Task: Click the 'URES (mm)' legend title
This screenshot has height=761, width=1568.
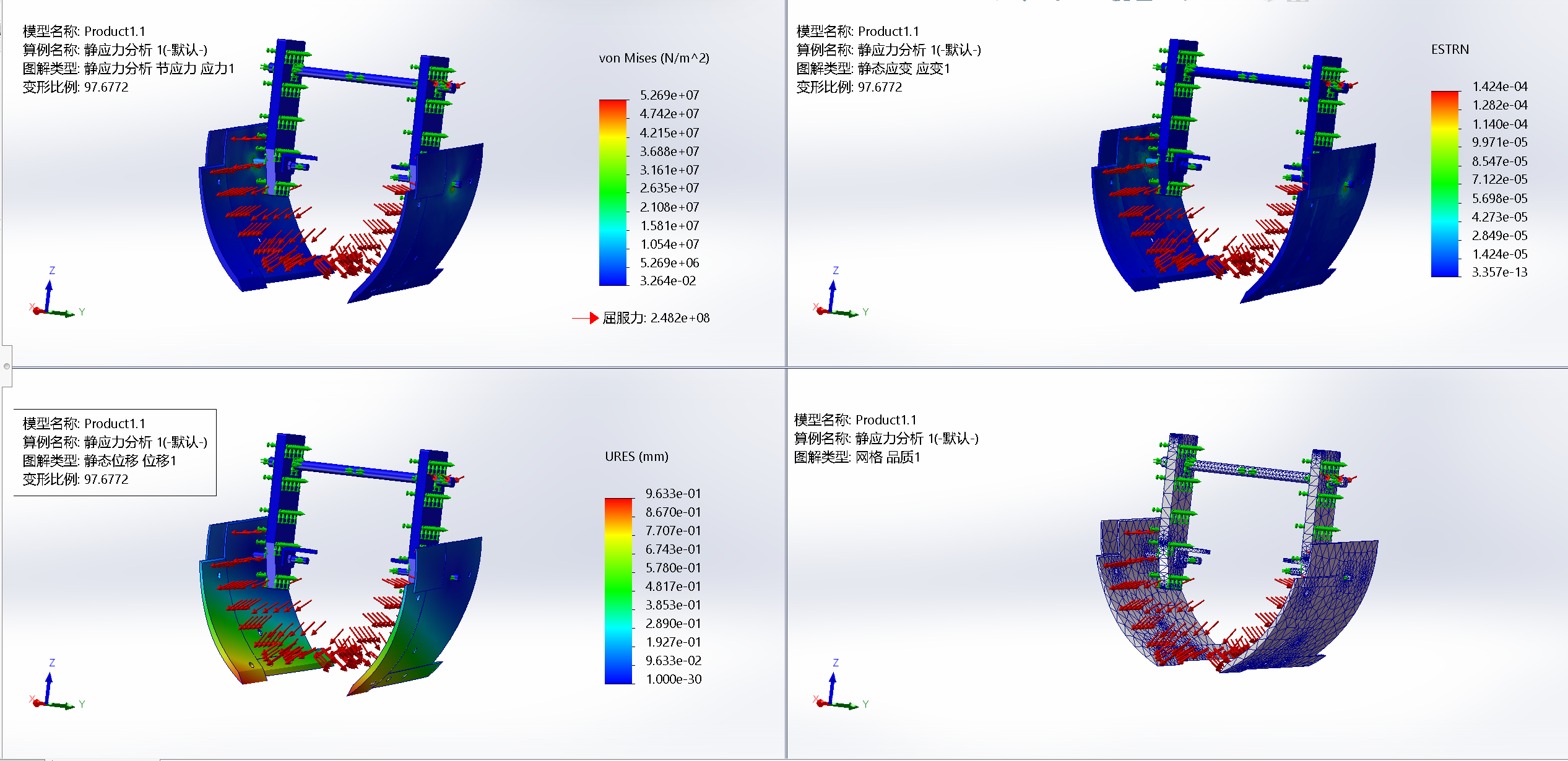Action: [x=636, y=457]
